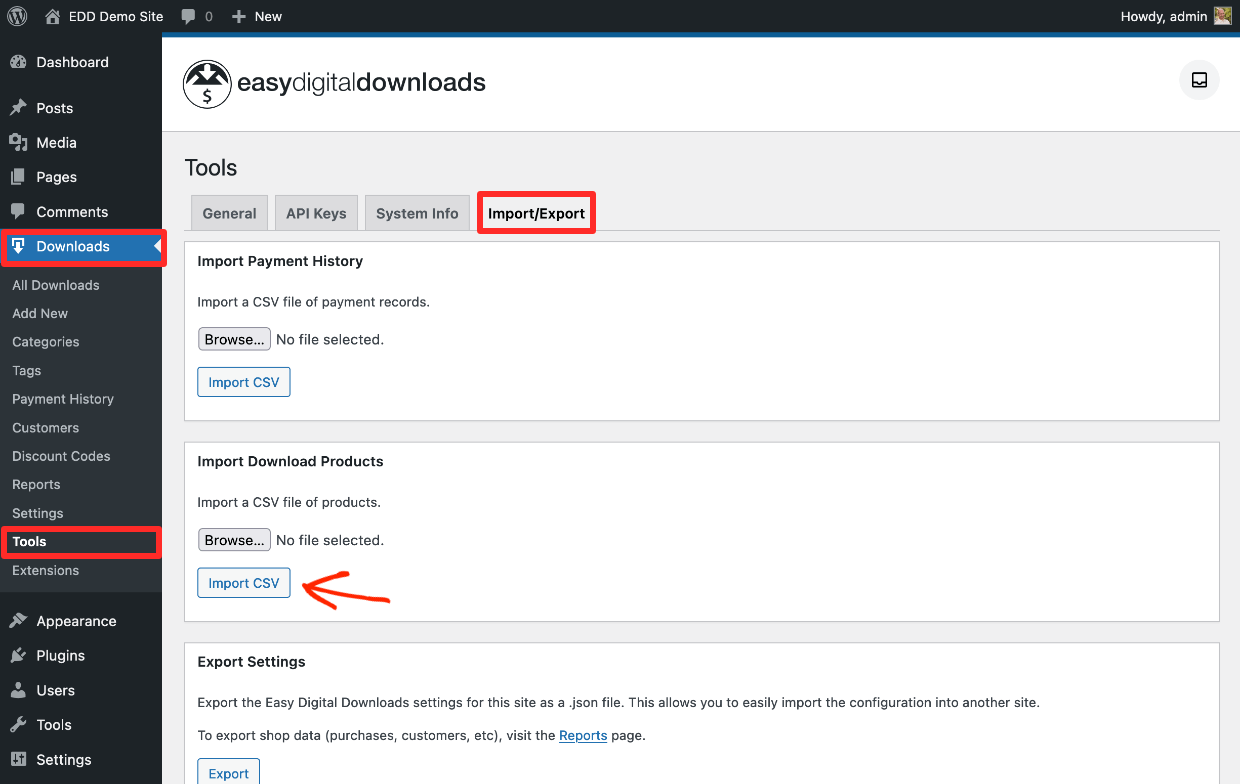
Task: Click the Plugins plug icon
Action: 20,655
